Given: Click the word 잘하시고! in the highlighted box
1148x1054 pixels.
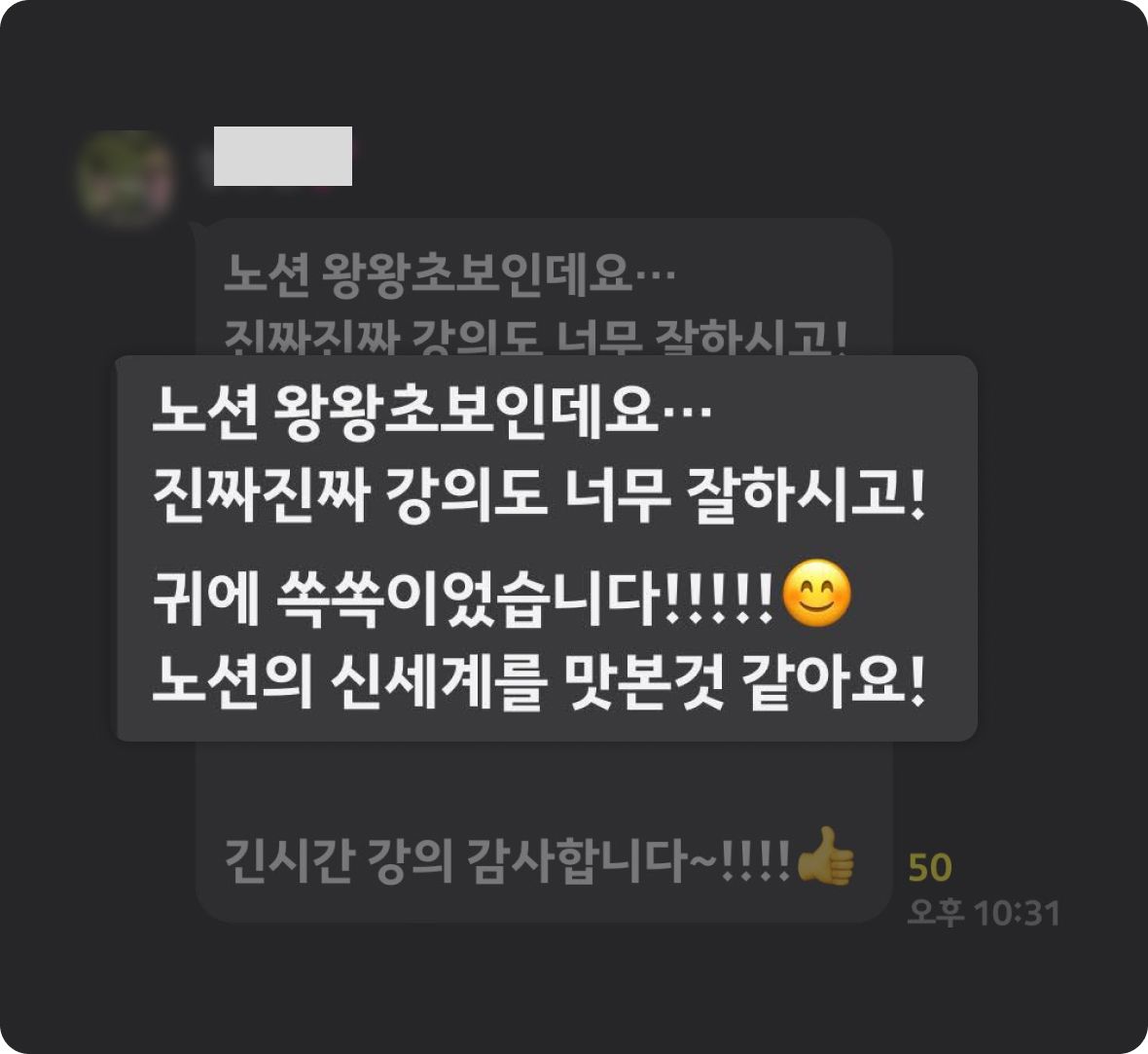Looking at the screenshot, I should (x=807, y=496).
